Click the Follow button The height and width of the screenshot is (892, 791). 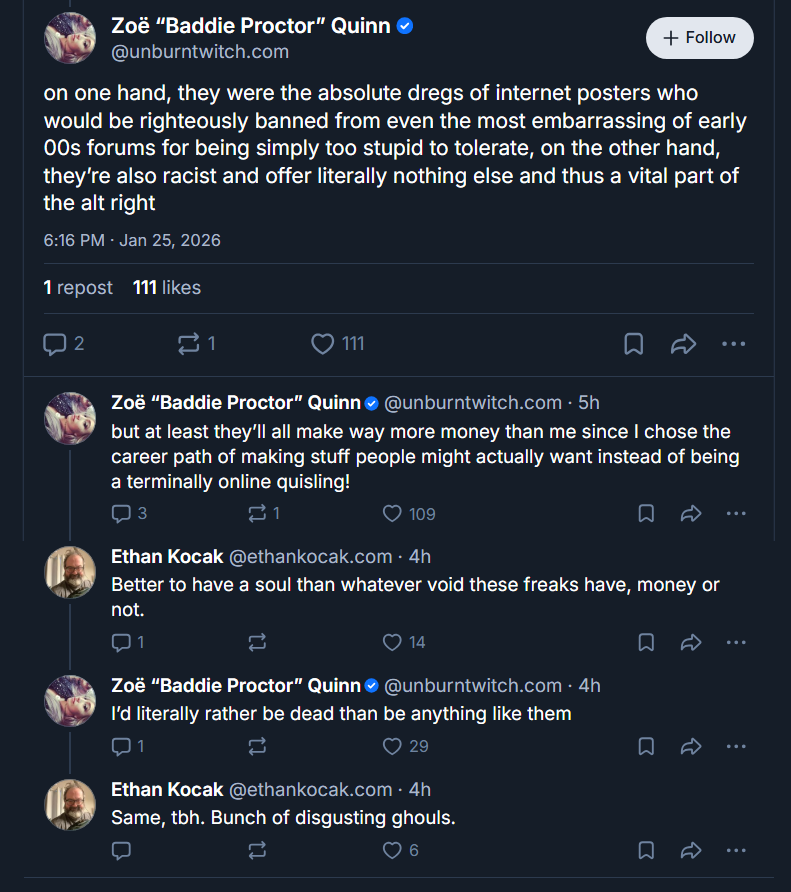click(x=699, y=38)
